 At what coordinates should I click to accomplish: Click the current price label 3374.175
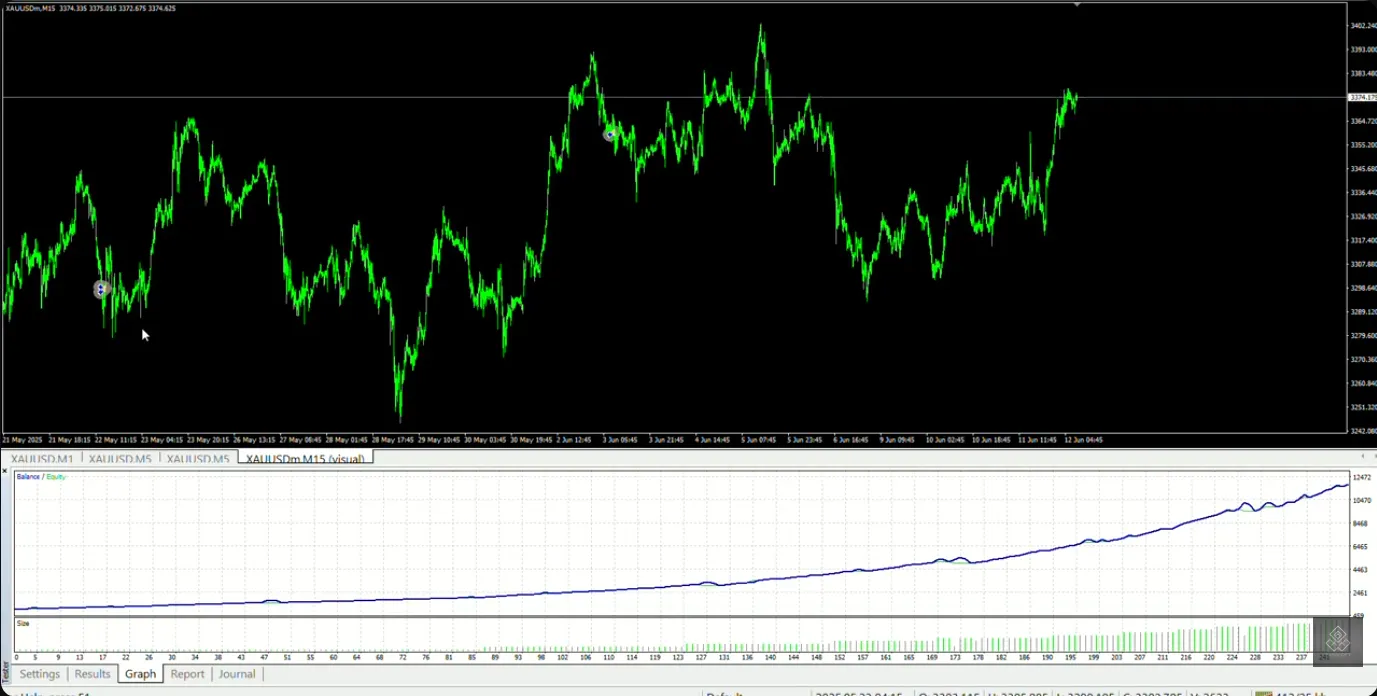(x=1362, y=97)
